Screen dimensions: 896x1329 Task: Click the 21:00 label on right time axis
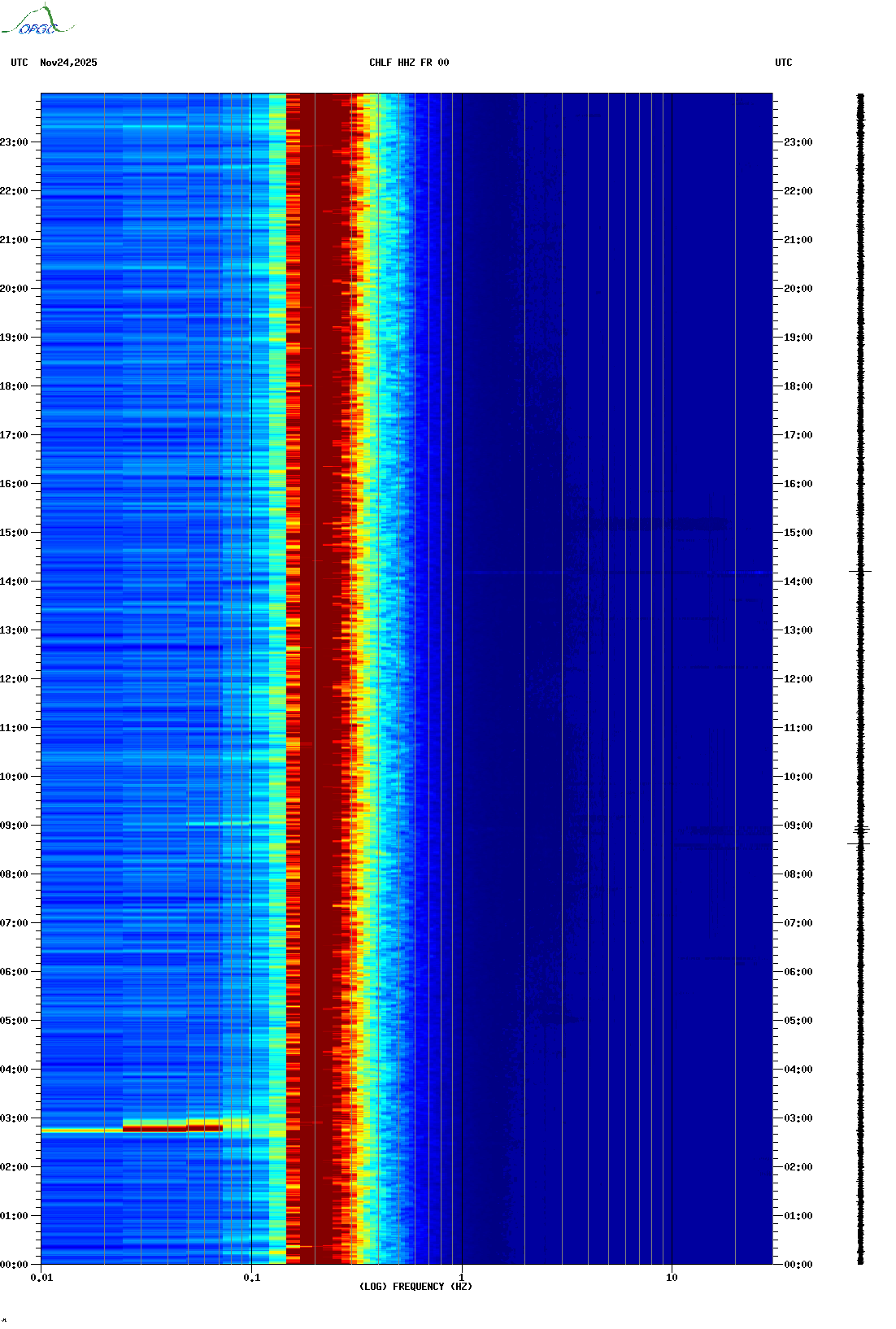pyautogui.click(x=798, y=240)
